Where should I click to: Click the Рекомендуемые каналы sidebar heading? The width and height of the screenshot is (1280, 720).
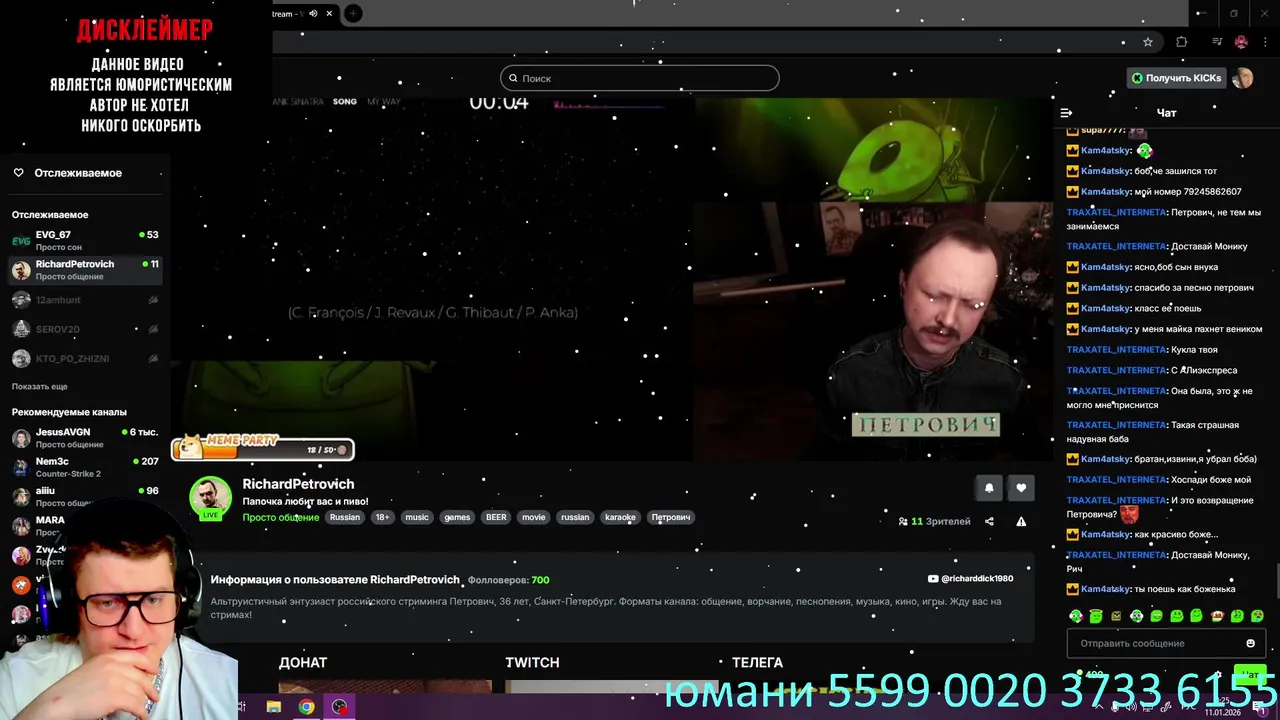click(x=69, y=412)
